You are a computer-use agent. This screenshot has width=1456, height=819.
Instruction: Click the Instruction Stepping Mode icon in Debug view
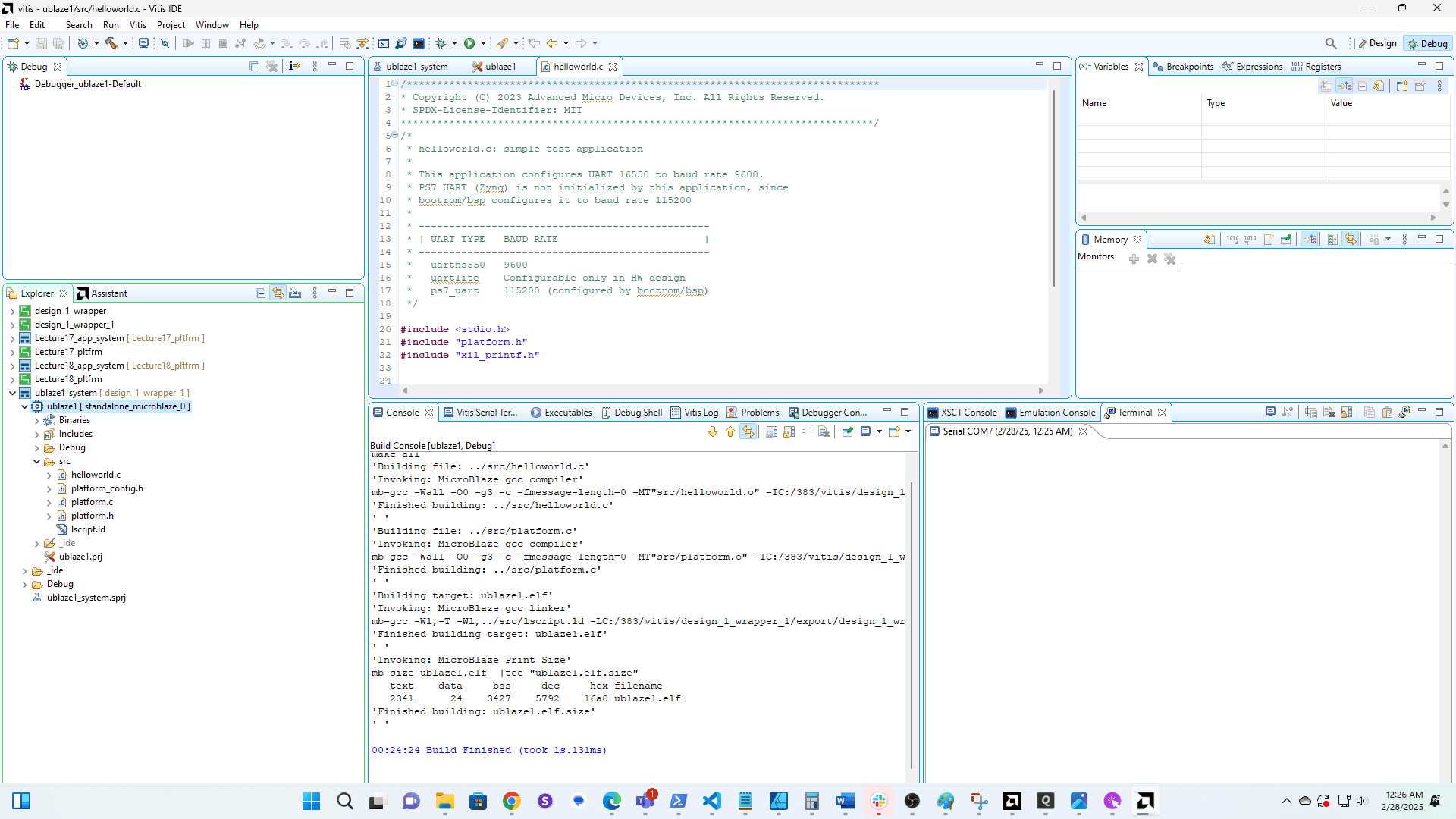[x=294, y=66]
